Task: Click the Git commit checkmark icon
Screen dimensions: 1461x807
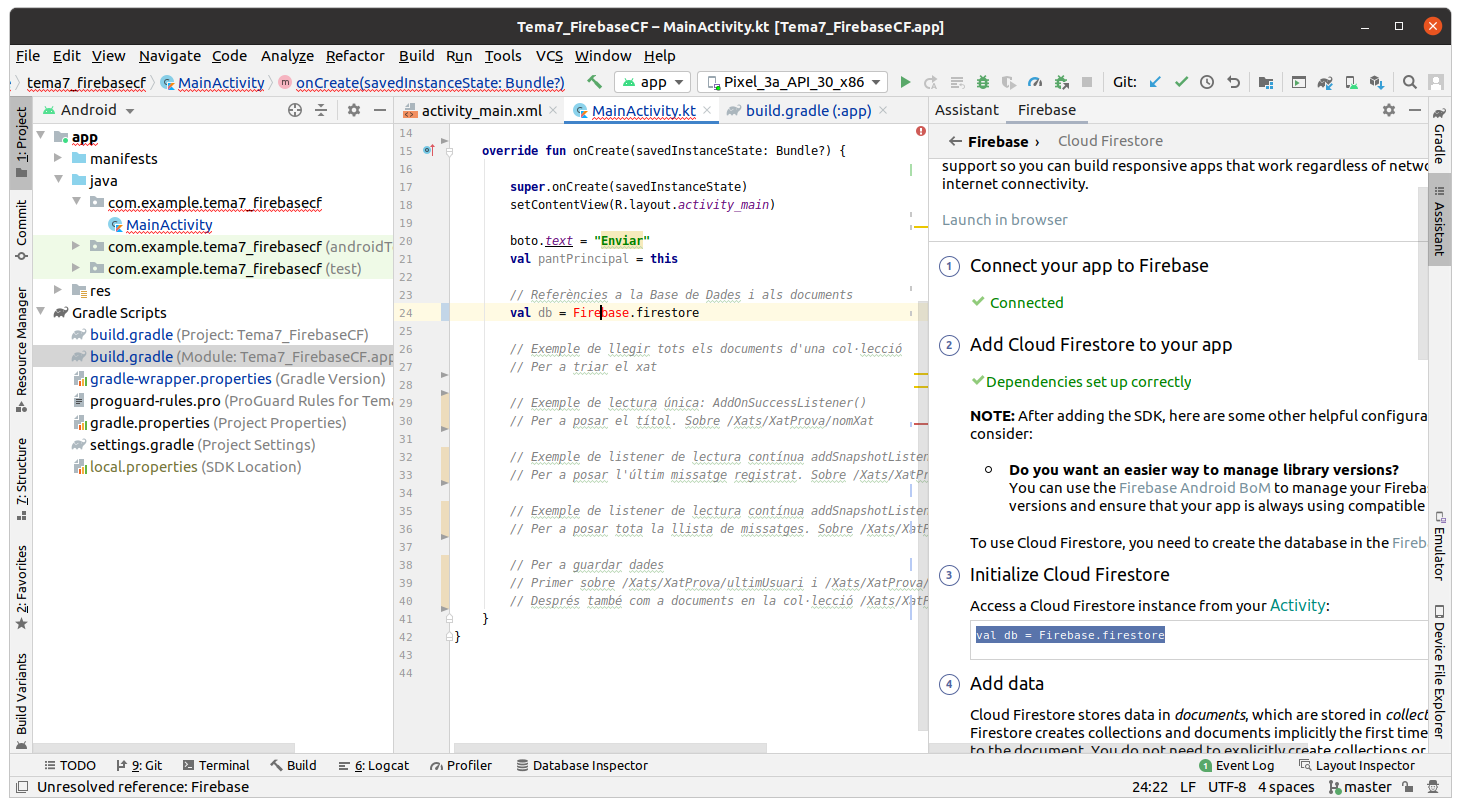Action: tap(1181, 83)
